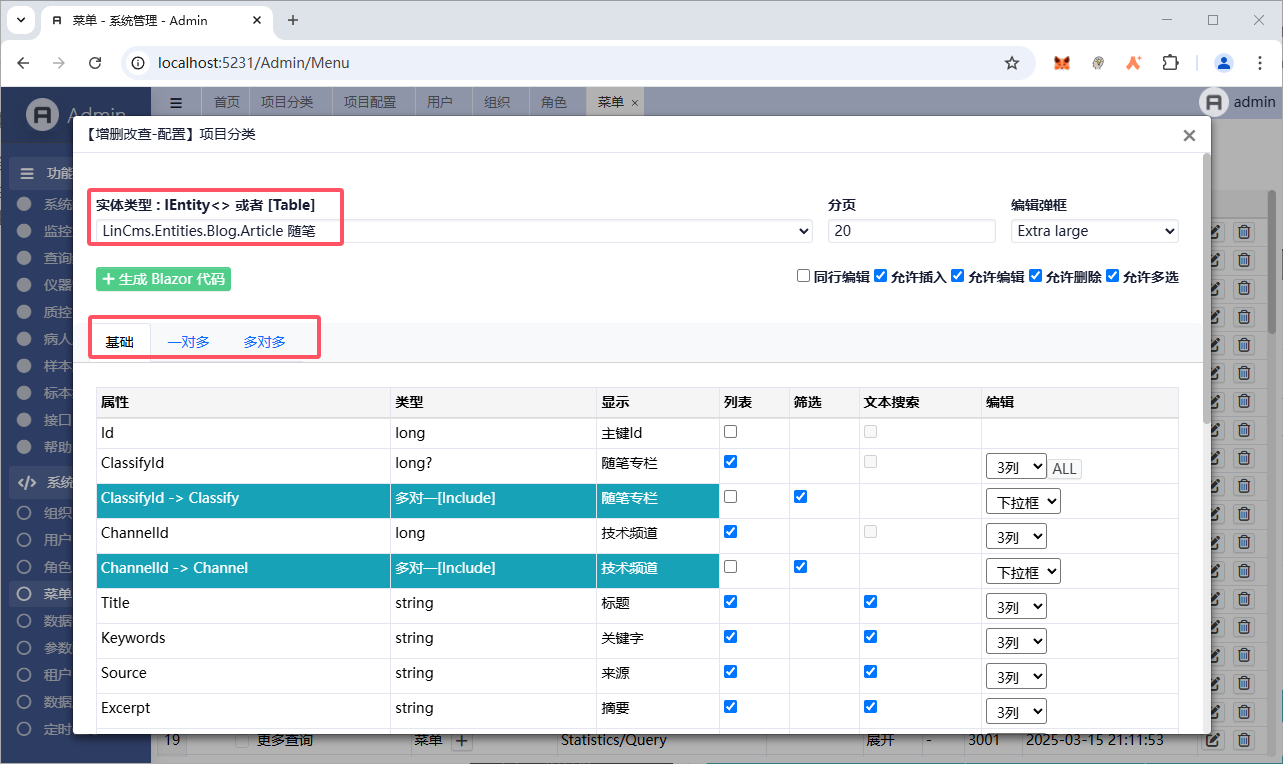
Task: Toggle the admin sidebar hamburger button
Action: click(x=176, y=102)
